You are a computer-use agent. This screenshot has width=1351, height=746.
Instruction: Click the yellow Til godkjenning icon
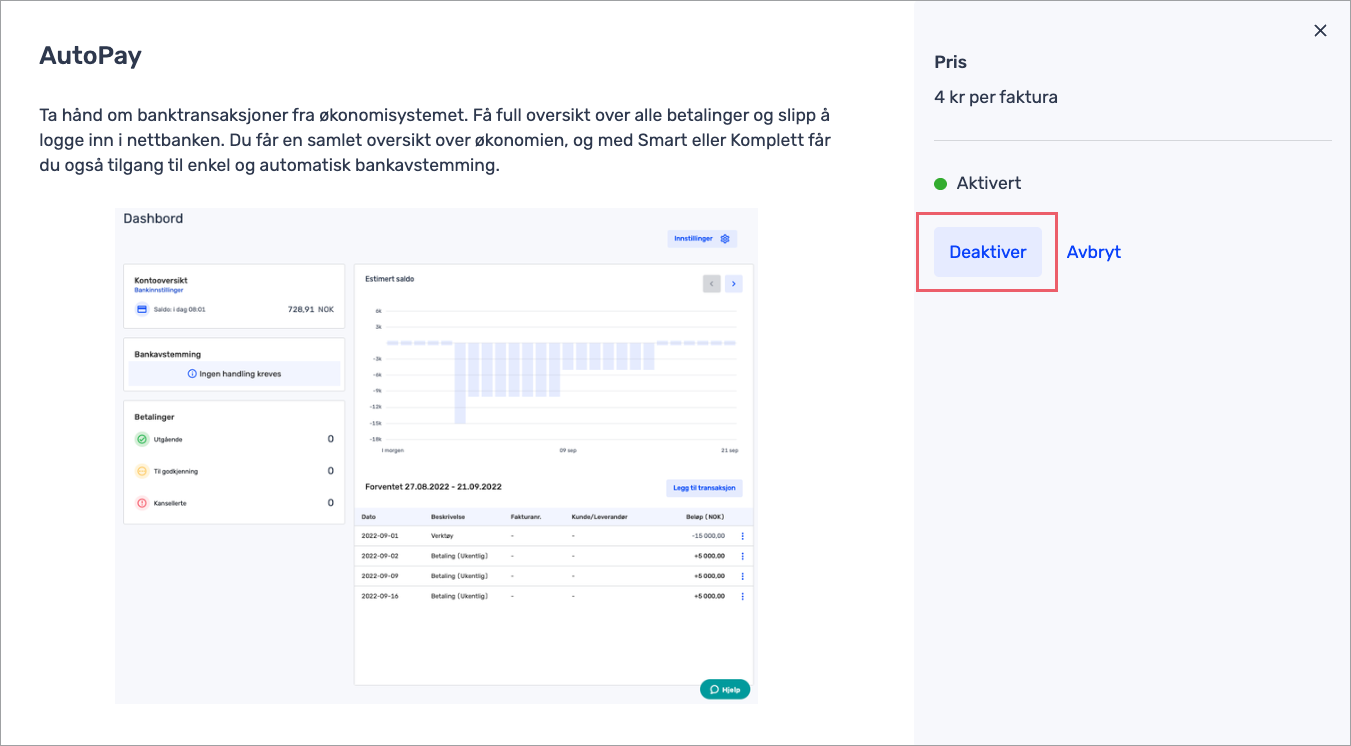point(142,471)
